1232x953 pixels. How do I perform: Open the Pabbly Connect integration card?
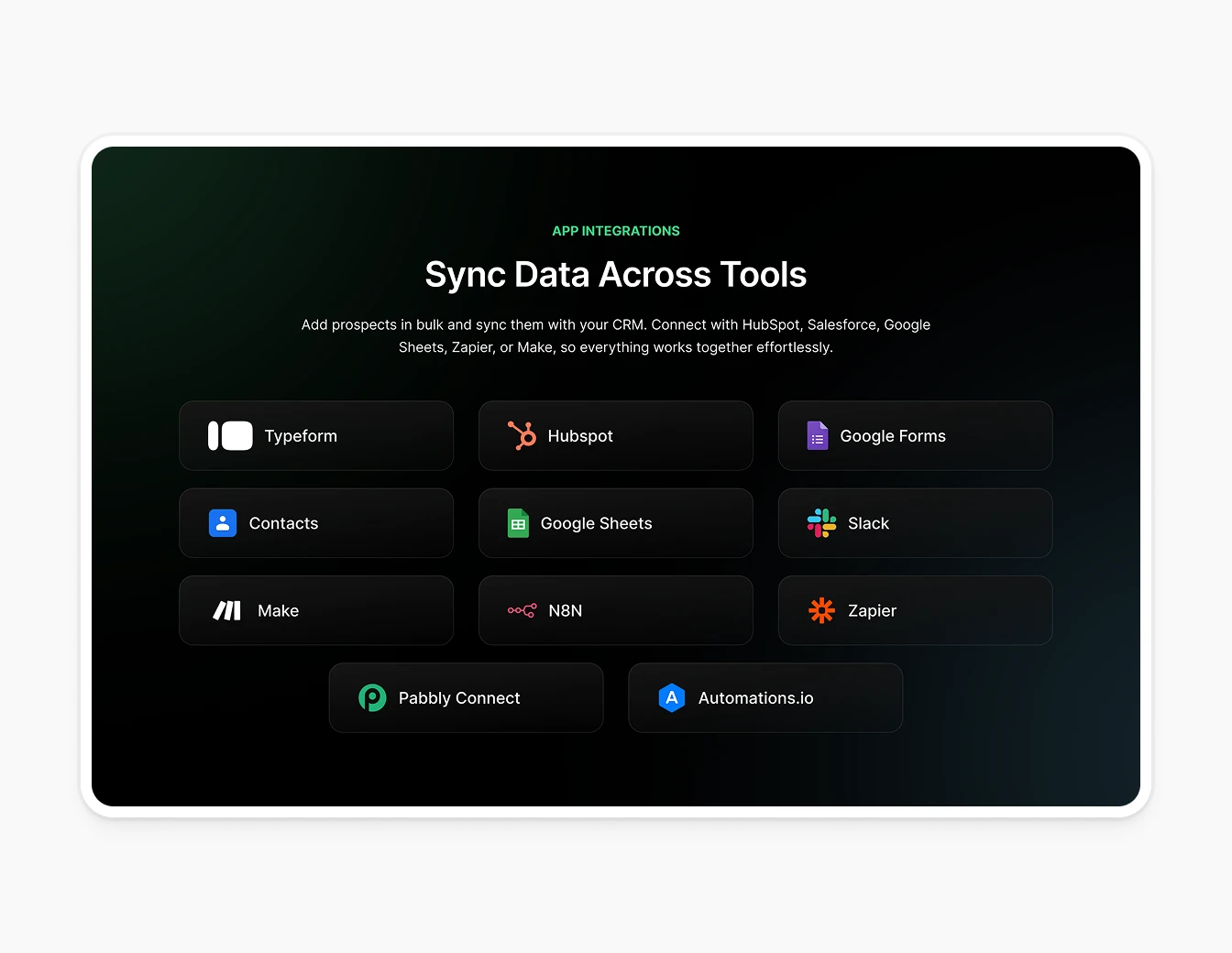coord(466,697)
